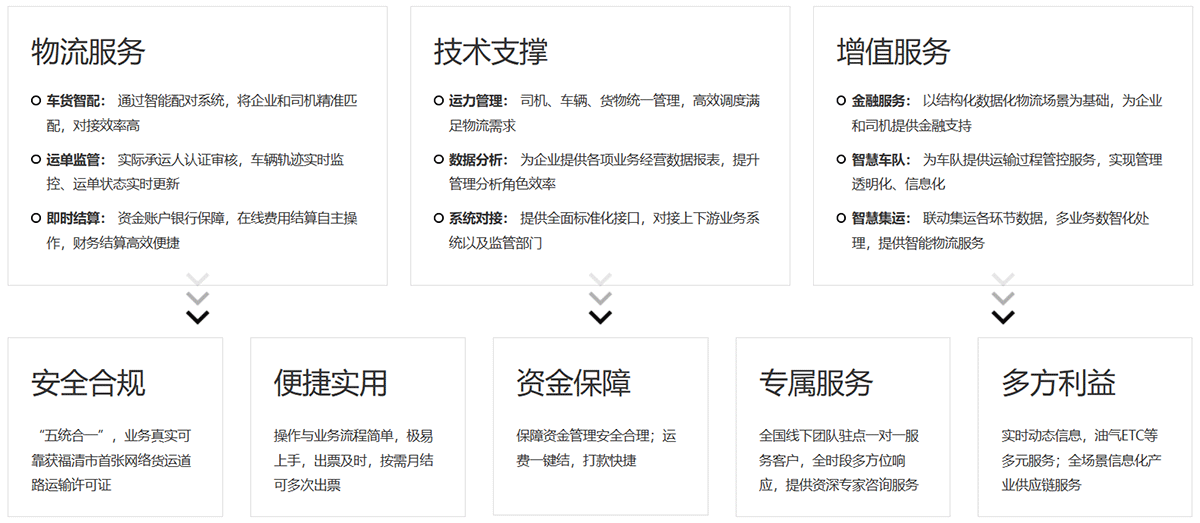Click the text 作，财务结算高效便捷
The width and height of the screenshot is (1200, 523).
coord(113,242)
